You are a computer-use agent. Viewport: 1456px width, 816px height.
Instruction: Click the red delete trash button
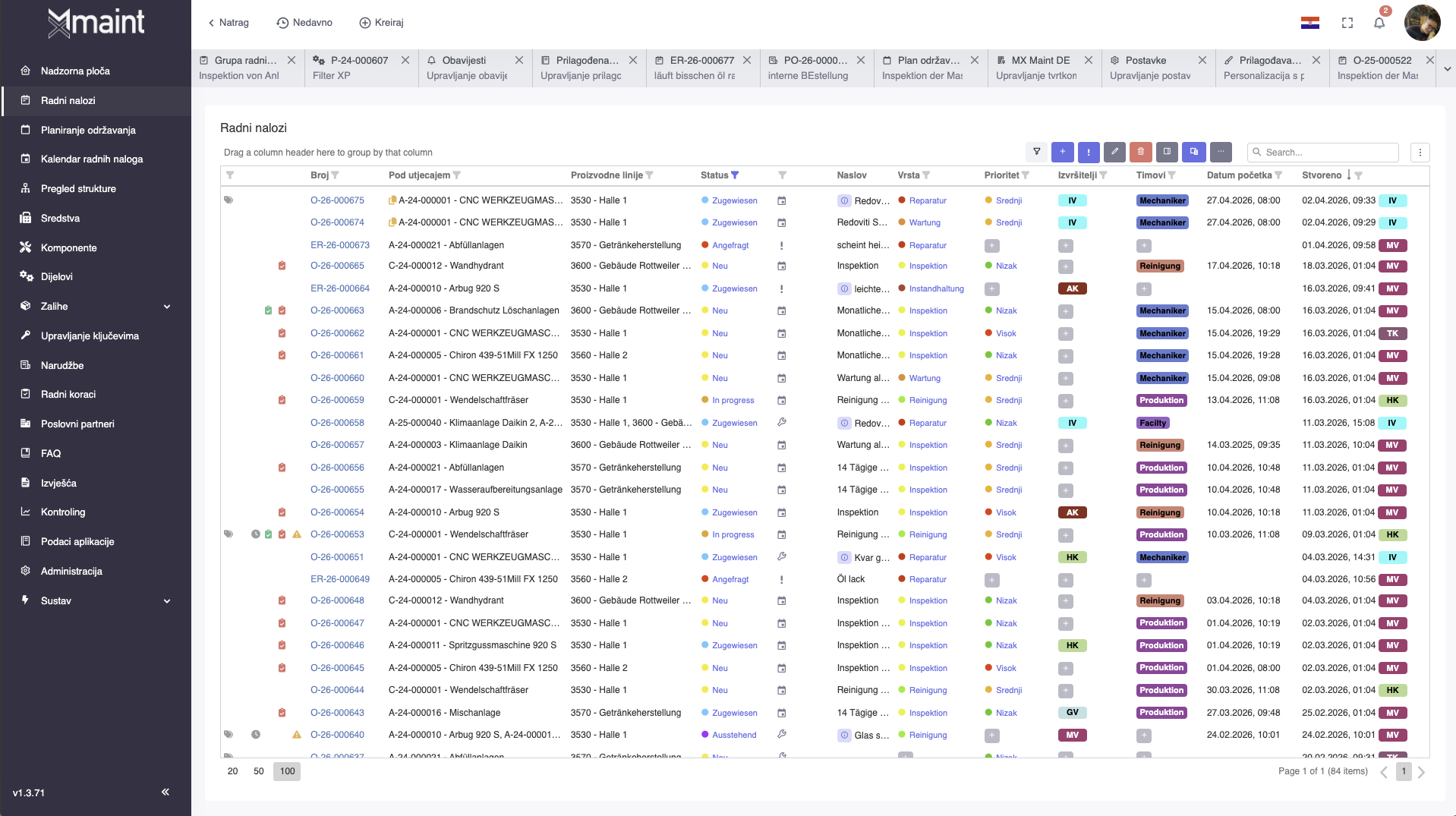click(1140, 152)
